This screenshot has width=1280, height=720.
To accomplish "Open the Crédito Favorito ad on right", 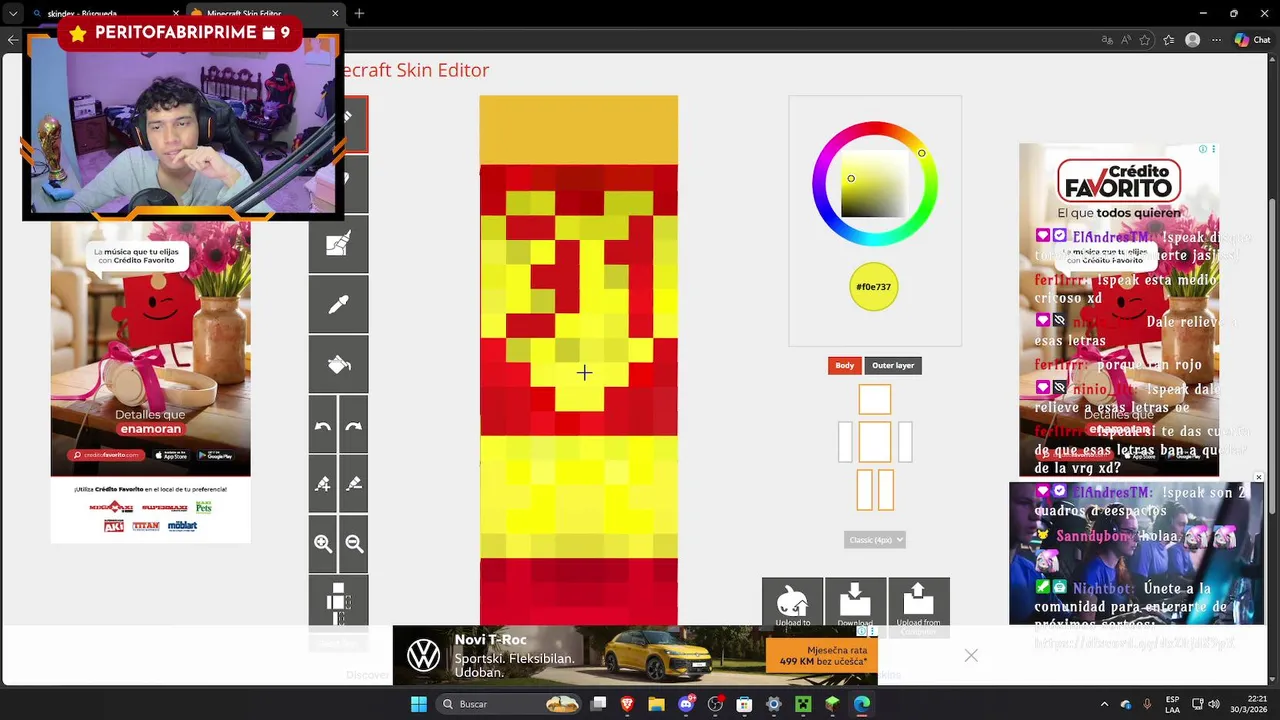I will [1119, 310].
